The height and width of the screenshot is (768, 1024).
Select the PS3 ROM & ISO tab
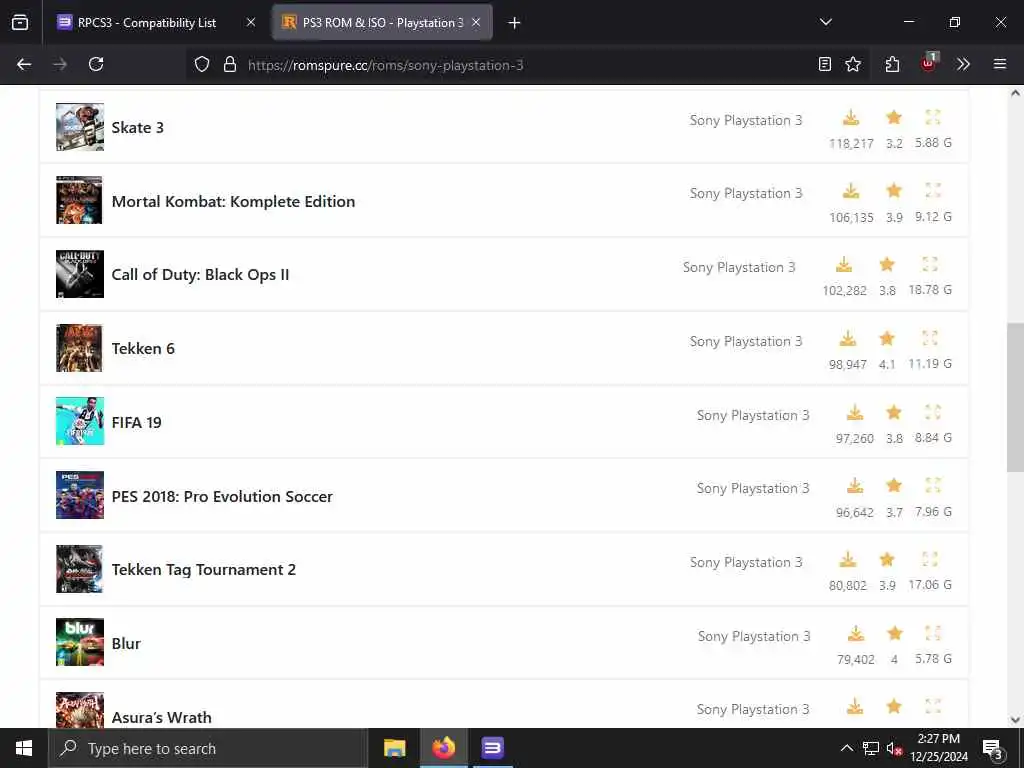tap(382, 23)
